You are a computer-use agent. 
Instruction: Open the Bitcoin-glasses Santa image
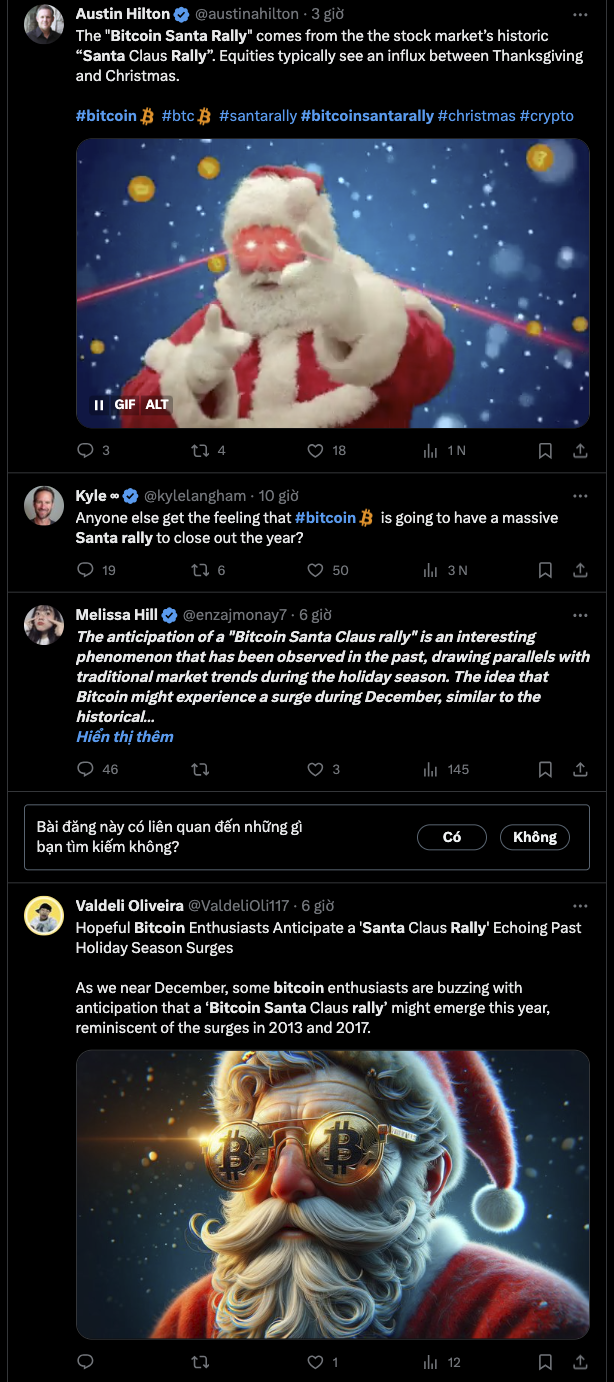(332, 1193)
